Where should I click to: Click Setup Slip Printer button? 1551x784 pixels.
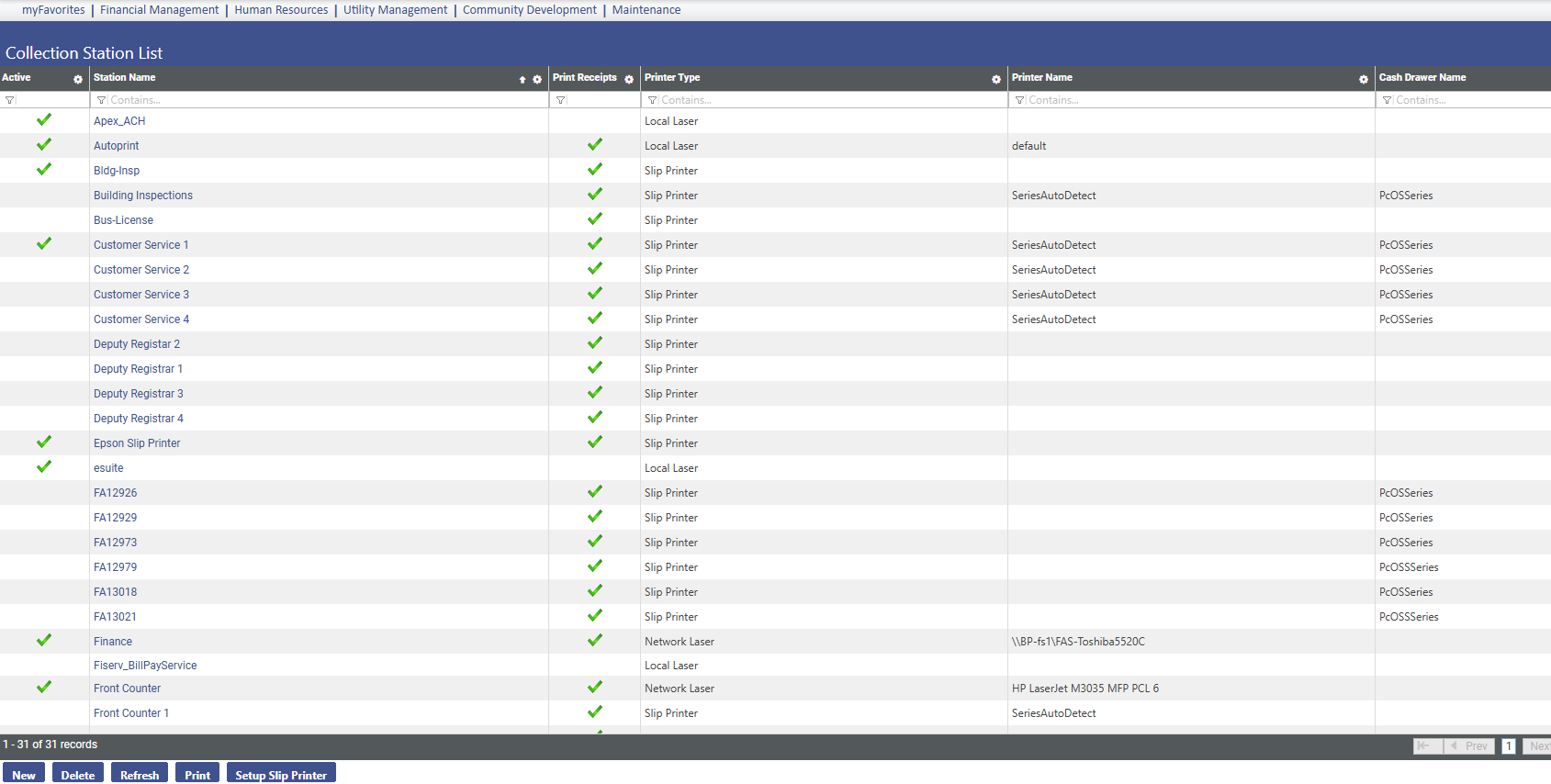[281, 774]
